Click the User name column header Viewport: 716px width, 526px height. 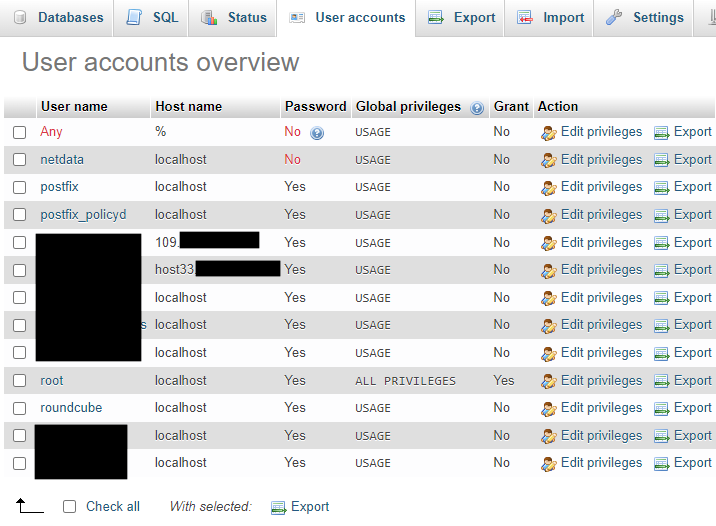pyautogui.click(x=74, y=106)
